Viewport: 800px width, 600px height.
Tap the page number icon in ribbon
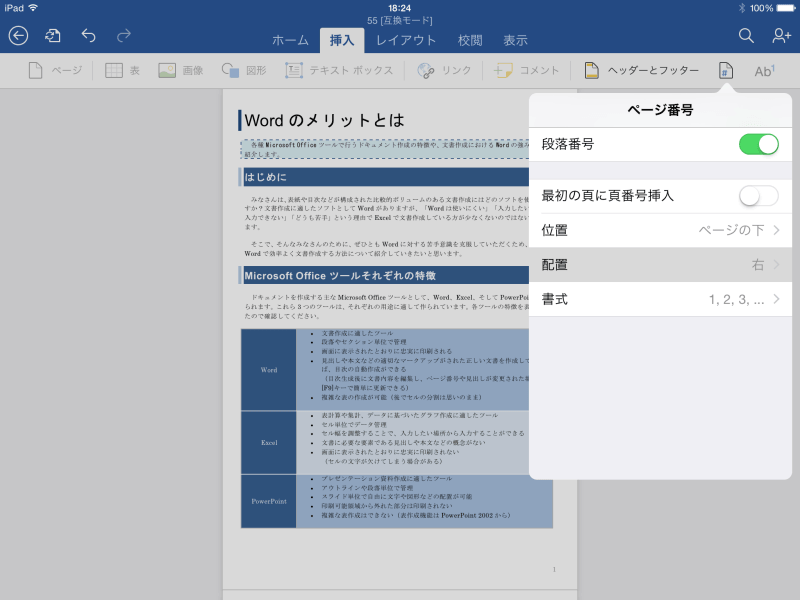click(x=726, y=70)
